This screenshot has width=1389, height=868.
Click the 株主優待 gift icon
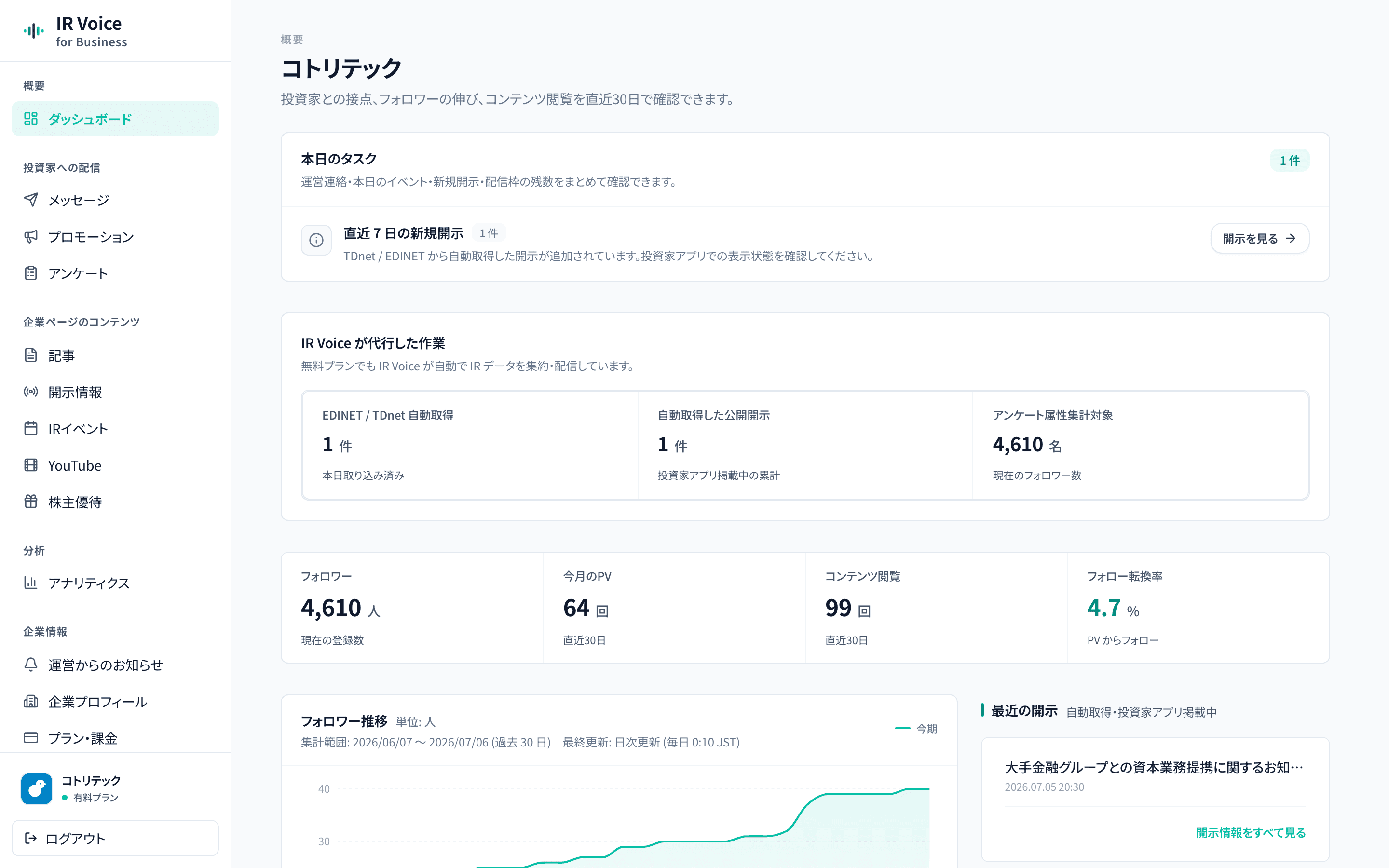click(x=31, y=502)
